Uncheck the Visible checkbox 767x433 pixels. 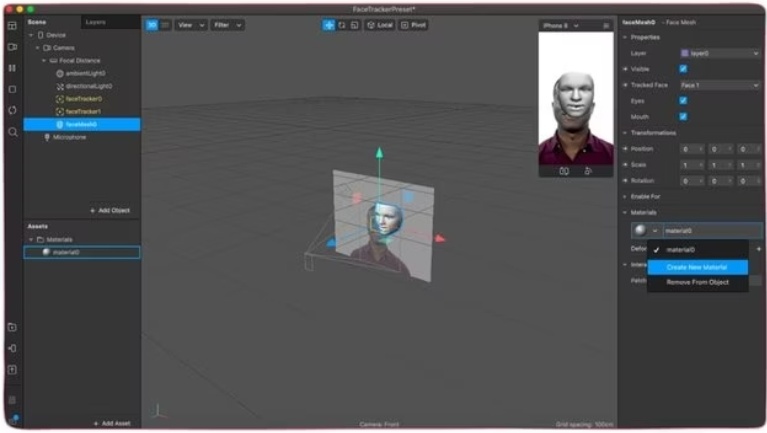683,69
